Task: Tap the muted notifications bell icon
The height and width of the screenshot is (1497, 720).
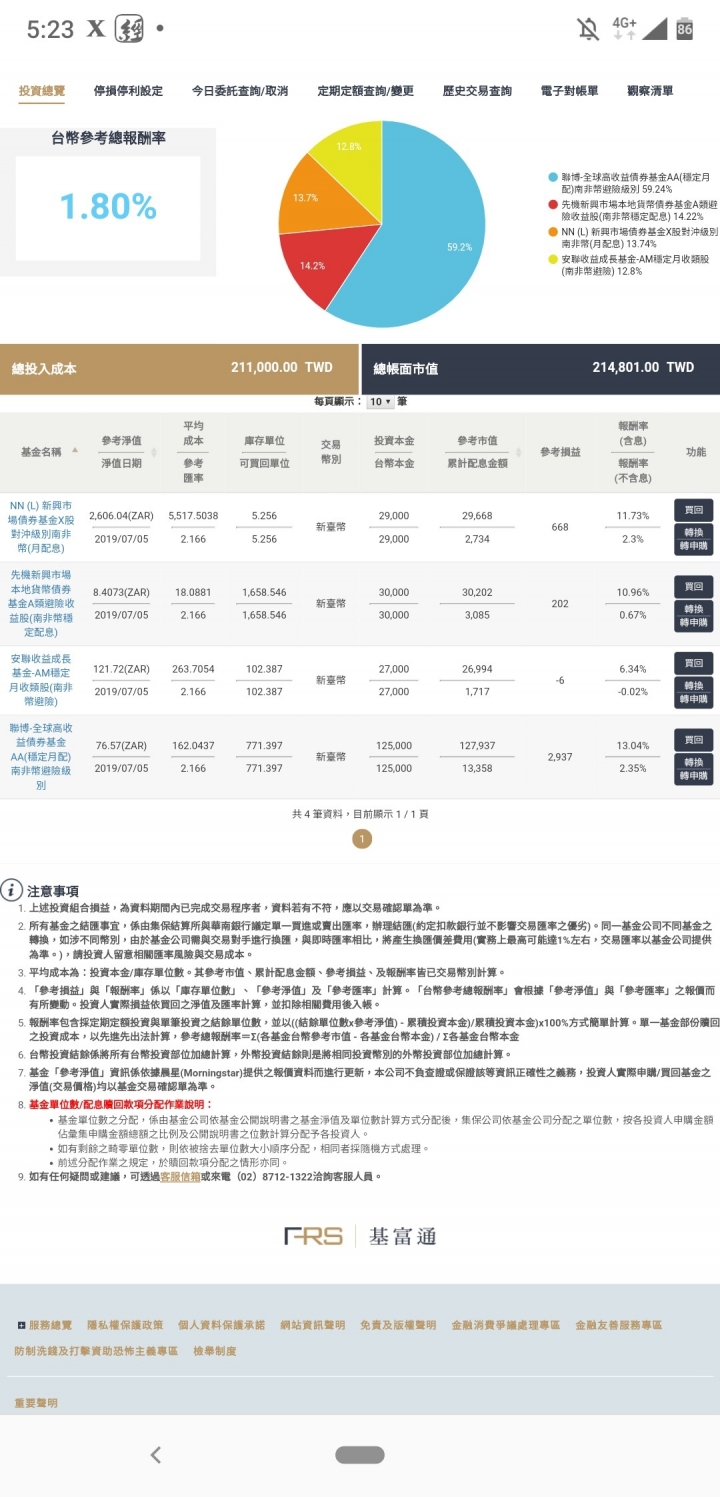Action: pyautogui.click(x=588, y=29)
